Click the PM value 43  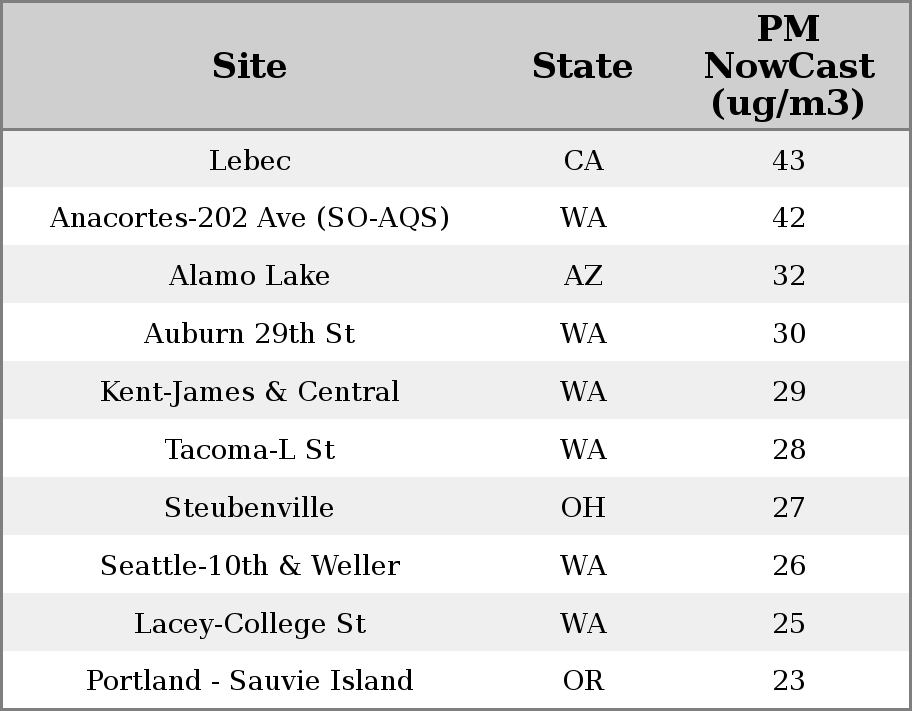(788, 161)
